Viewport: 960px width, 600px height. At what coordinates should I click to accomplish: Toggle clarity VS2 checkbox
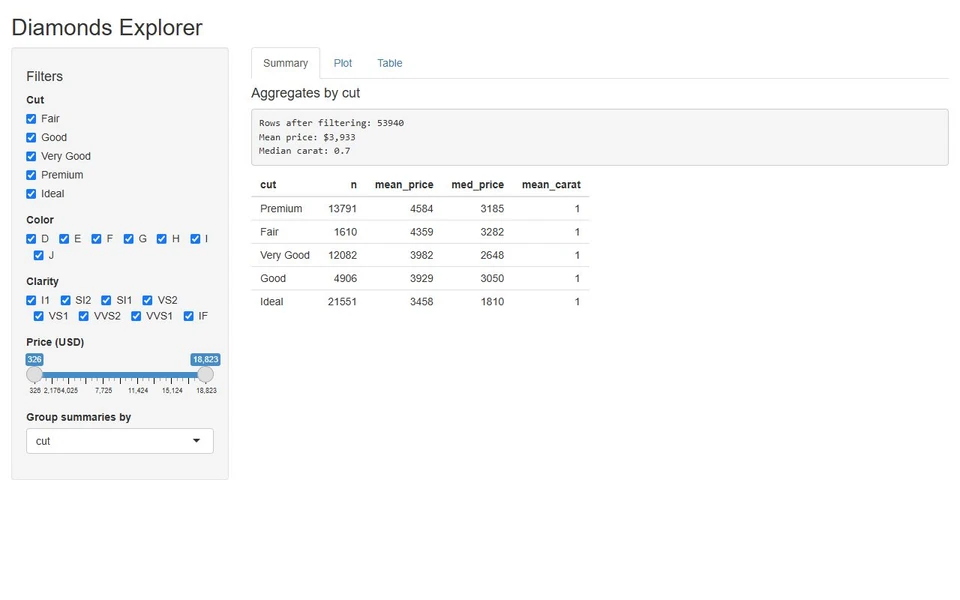pyautogui.click(x=148, y=300)
